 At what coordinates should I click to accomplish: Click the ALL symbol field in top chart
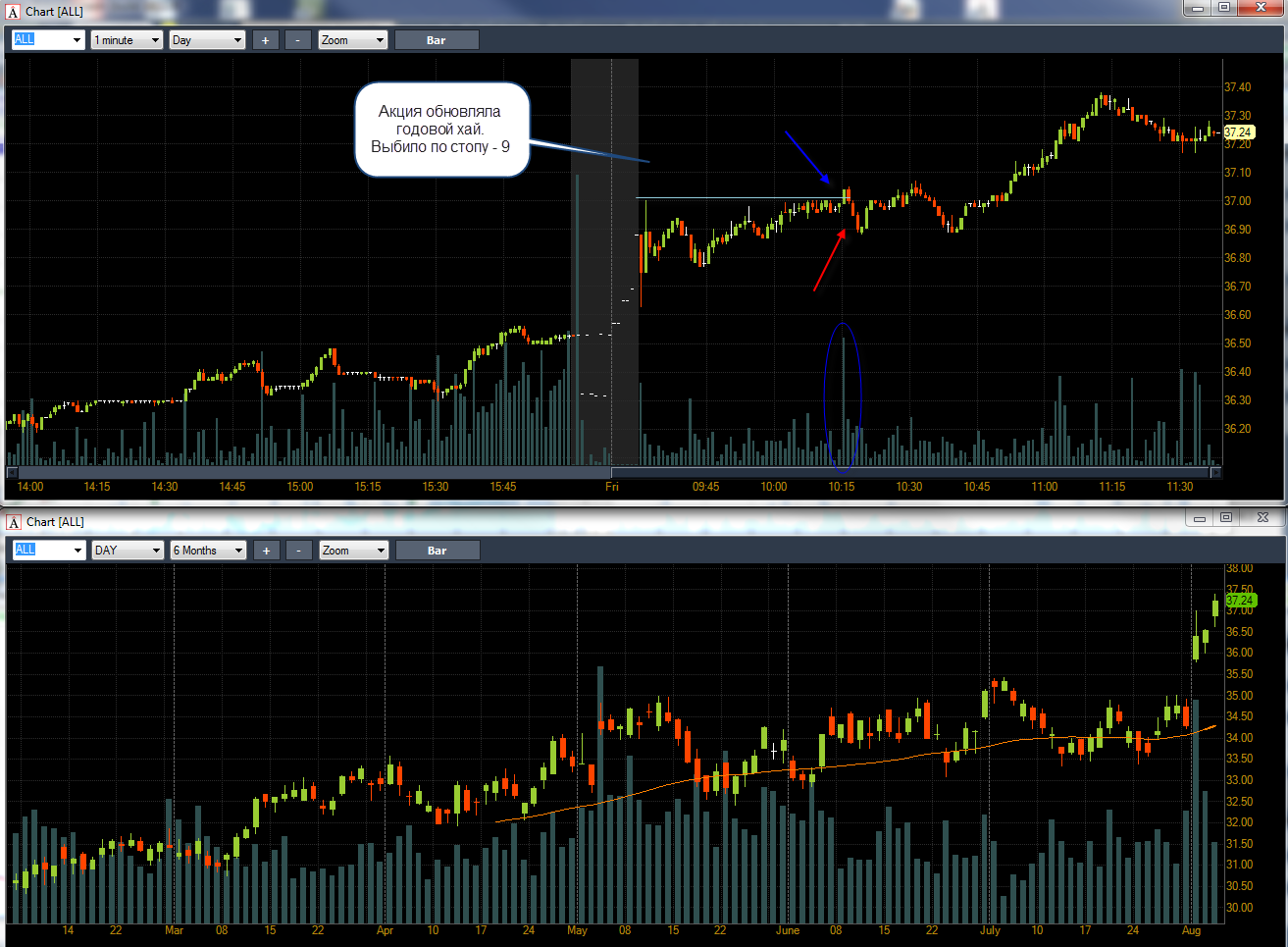coord(48,40)
